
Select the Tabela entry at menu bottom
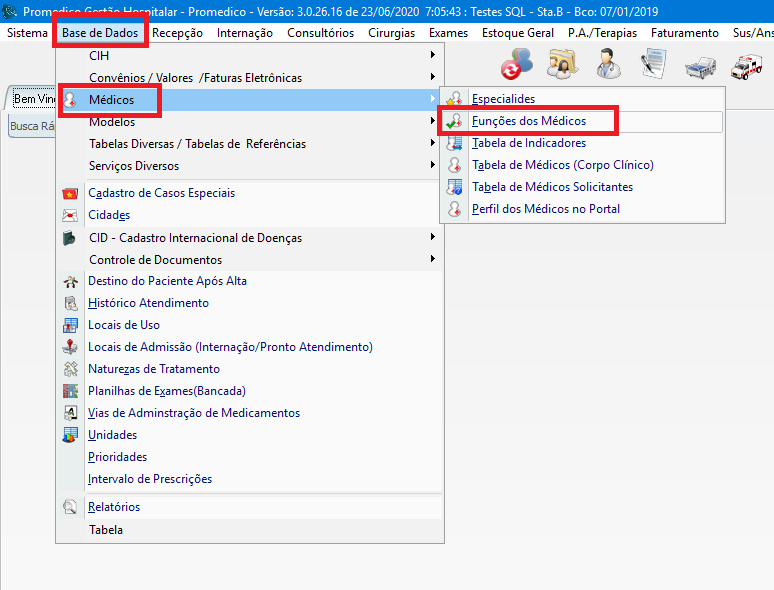point(250,530)
